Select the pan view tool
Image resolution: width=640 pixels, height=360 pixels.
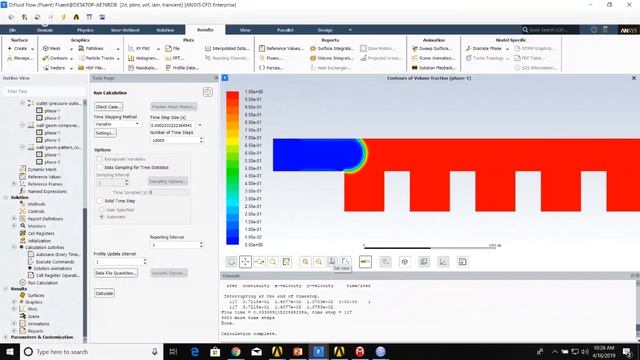tap(245, 262)
